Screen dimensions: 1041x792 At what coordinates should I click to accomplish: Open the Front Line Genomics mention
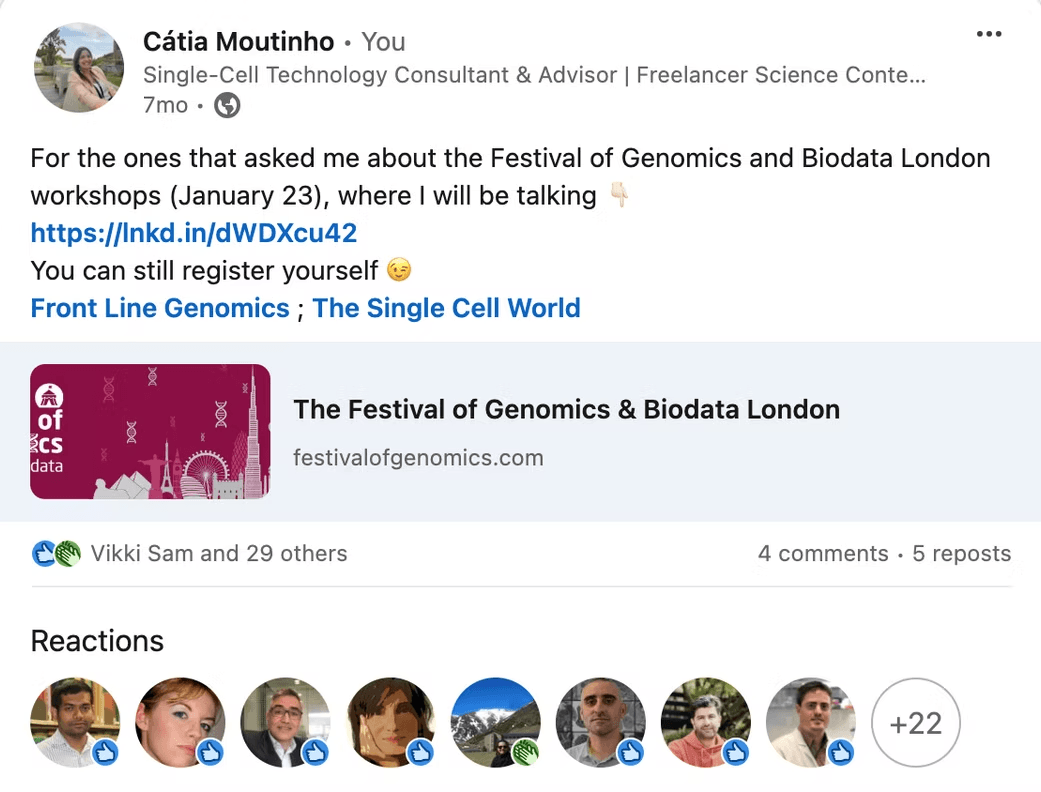160,308
